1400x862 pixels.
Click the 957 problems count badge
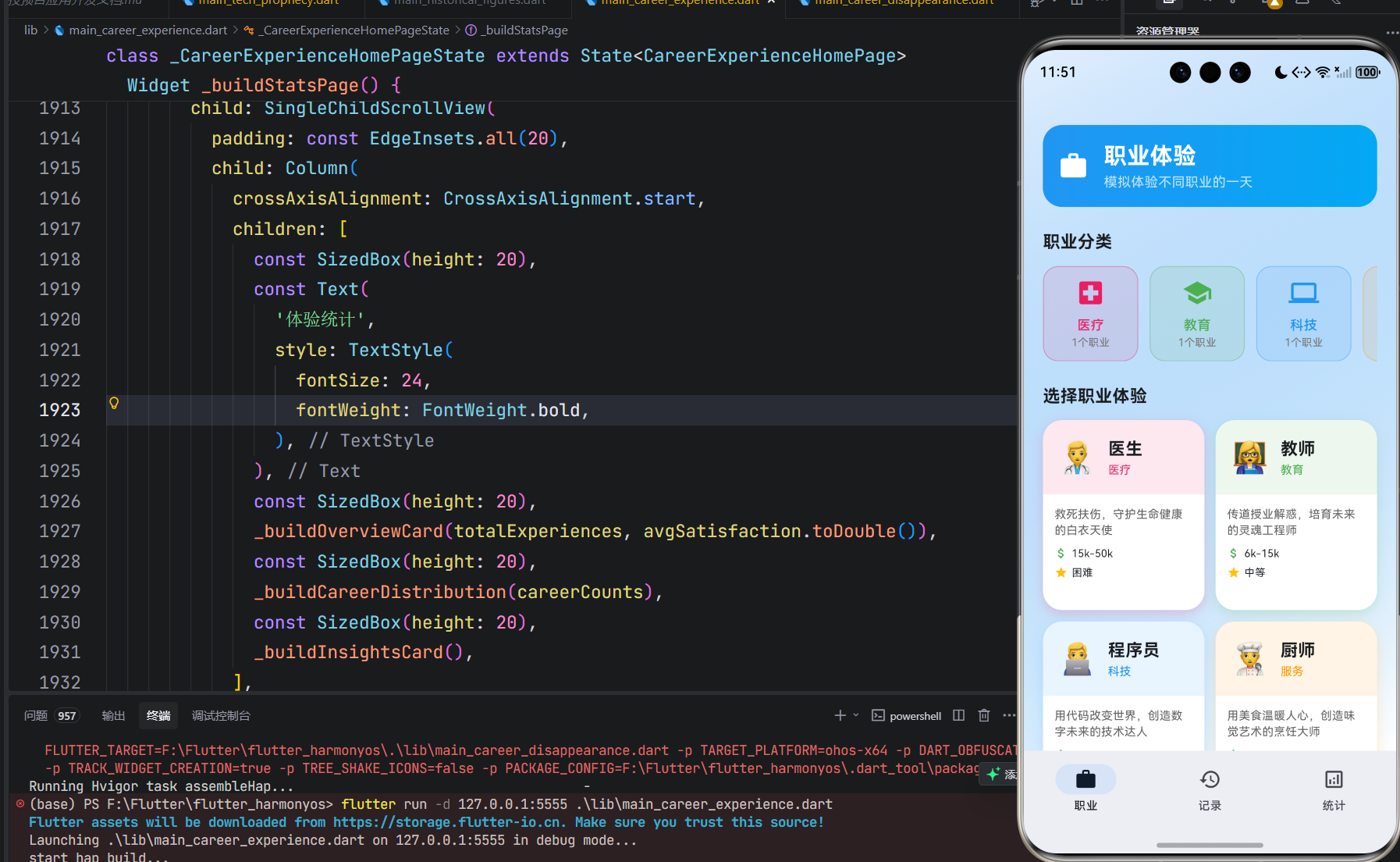click(x=67, y=716)
